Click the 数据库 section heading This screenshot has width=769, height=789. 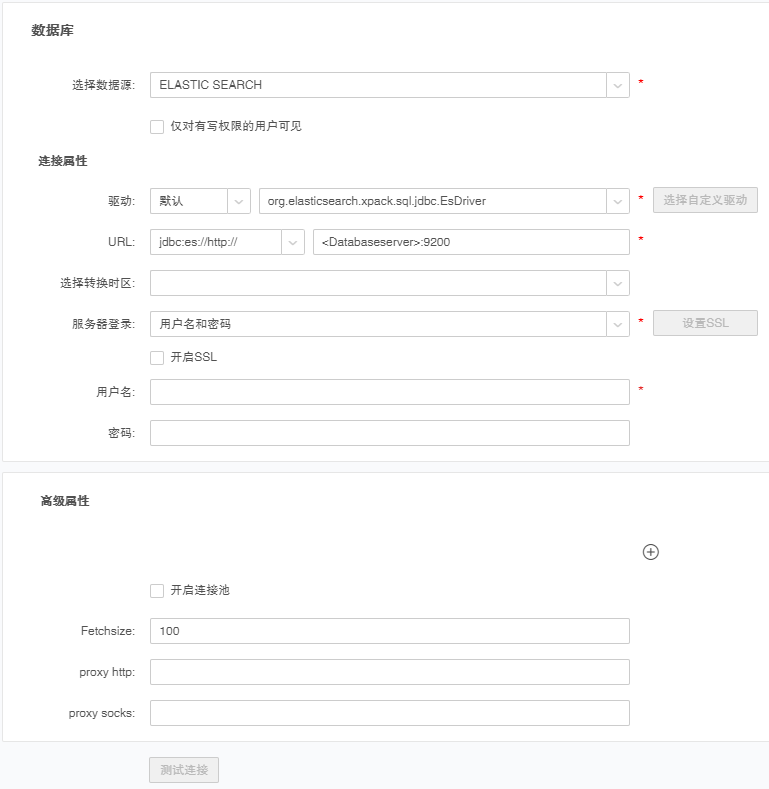pos(52,30)
